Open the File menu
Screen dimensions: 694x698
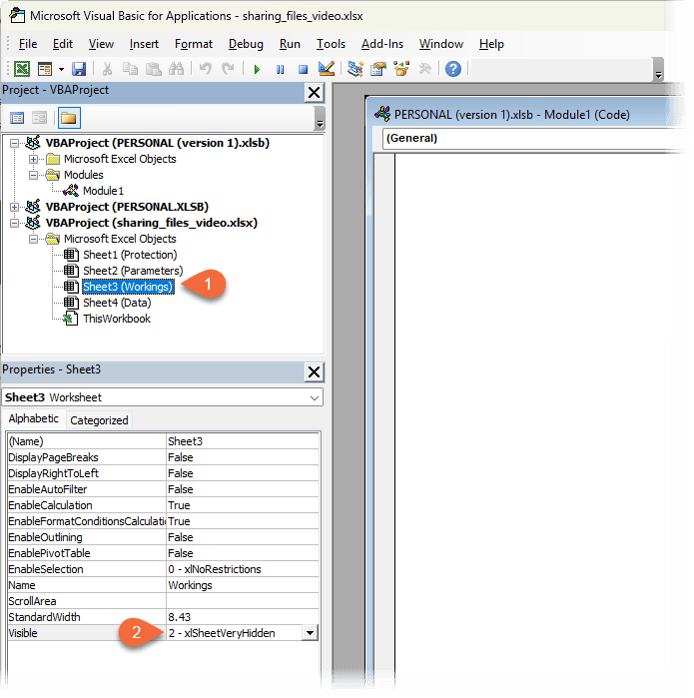click(28, 44)
